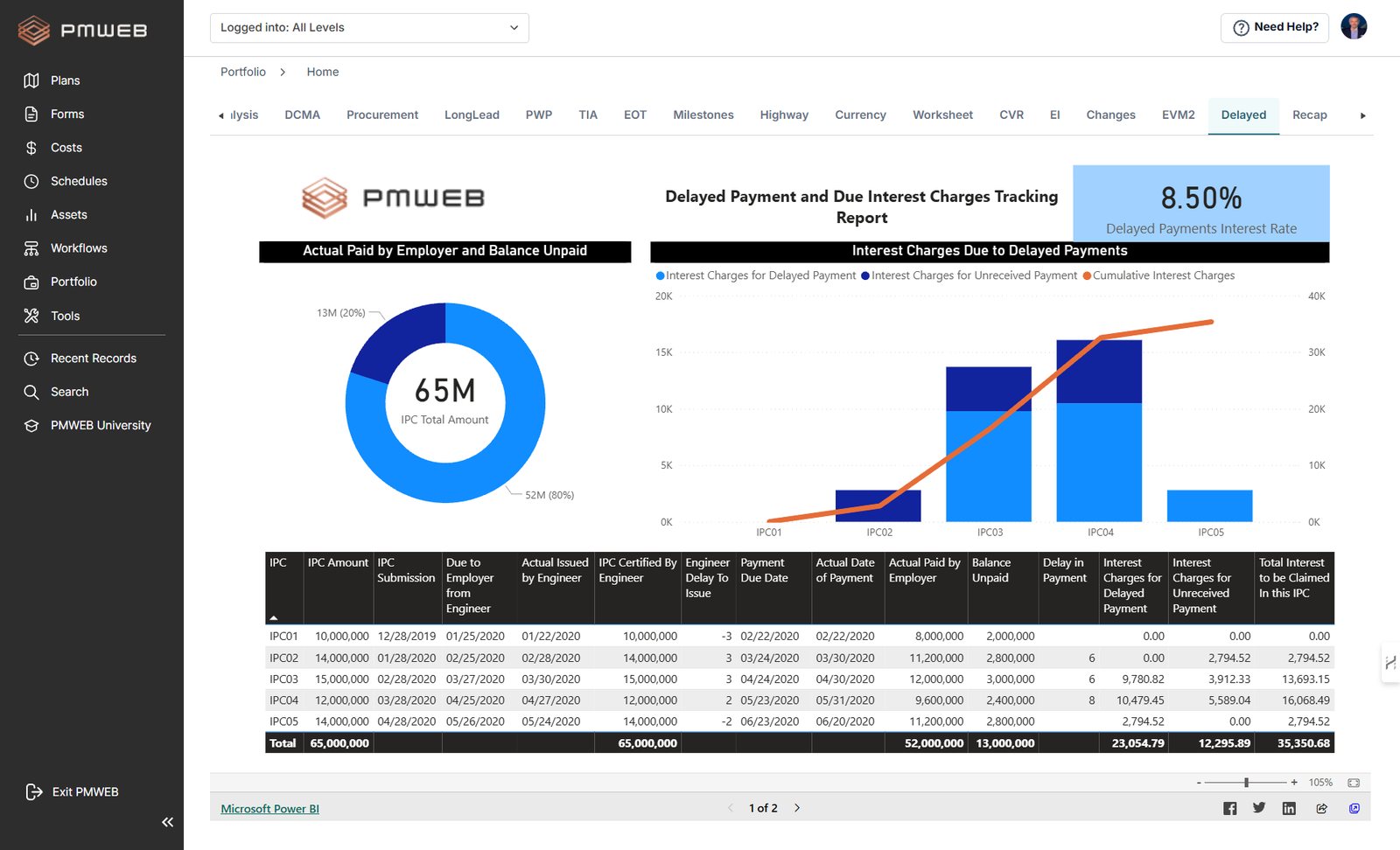Image resolution: width=1400 pixels, height=850 pixels.
Task: Open the user profile avatar
Action: pyautogui.click(x=1354, y=27)
